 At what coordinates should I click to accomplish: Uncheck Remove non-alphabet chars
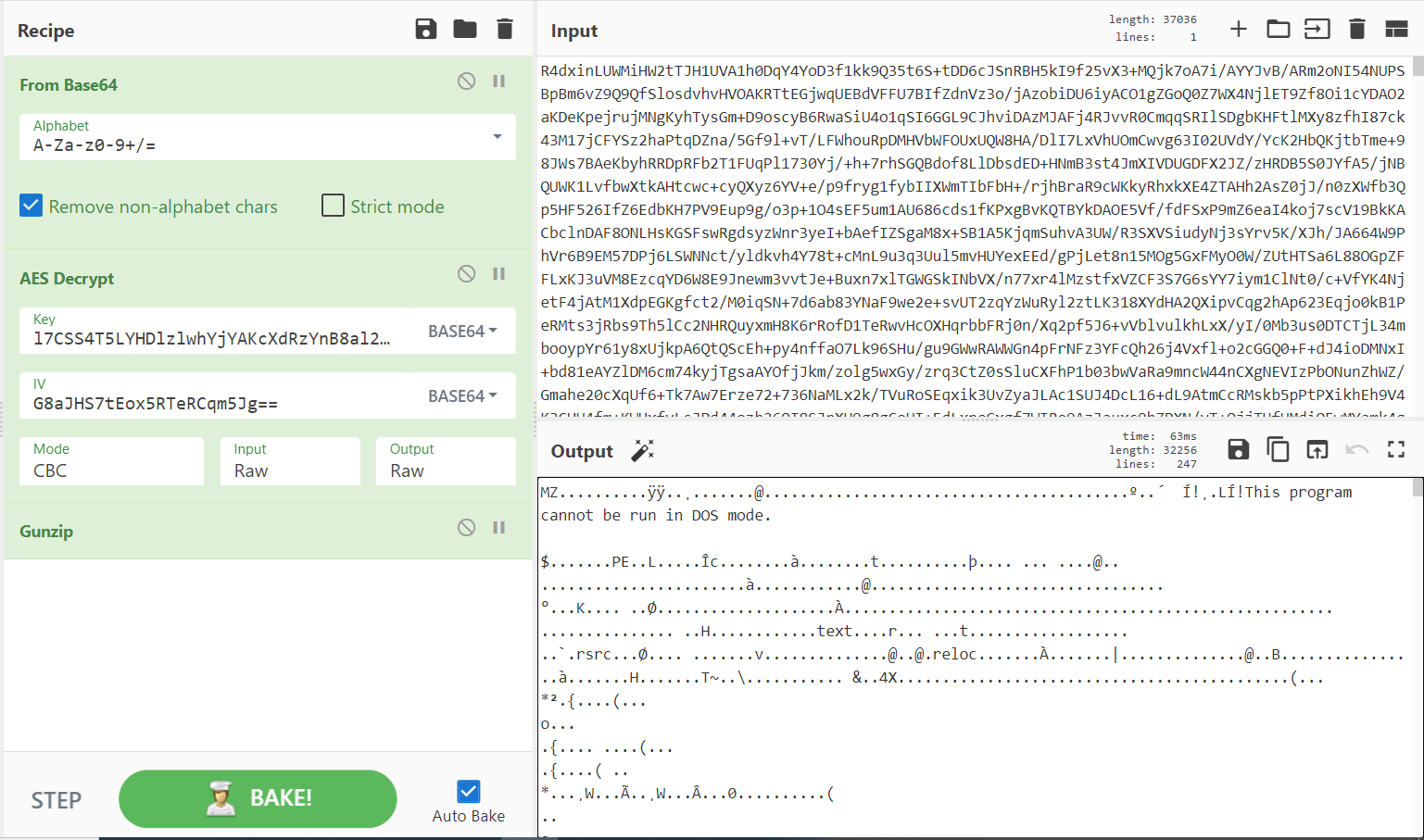point(32,206)
